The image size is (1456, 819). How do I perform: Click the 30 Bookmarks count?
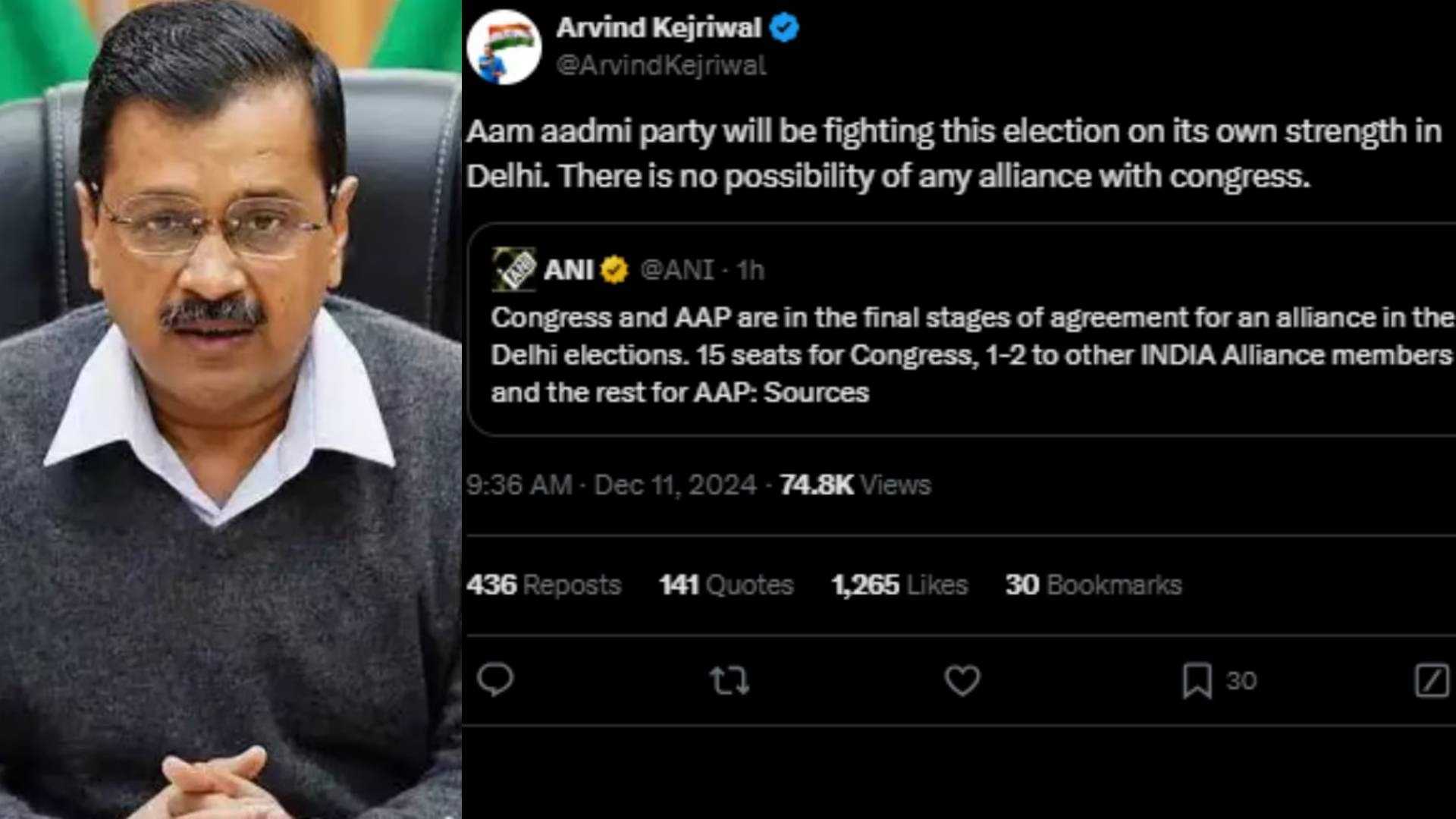pos(1093,585)
